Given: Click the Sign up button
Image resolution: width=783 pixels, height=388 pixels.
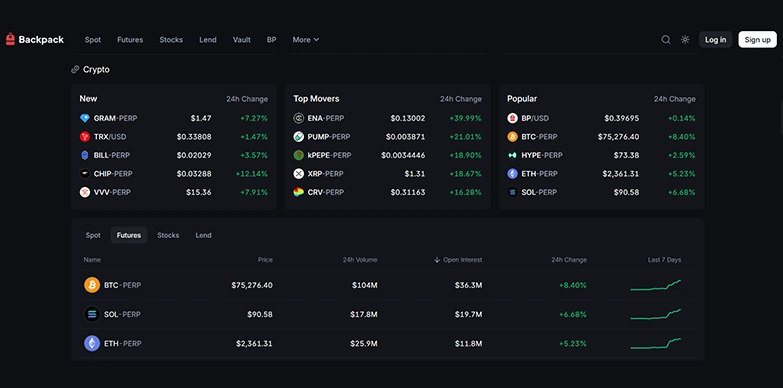Looking at the screenshot, I should click(758, 39).
